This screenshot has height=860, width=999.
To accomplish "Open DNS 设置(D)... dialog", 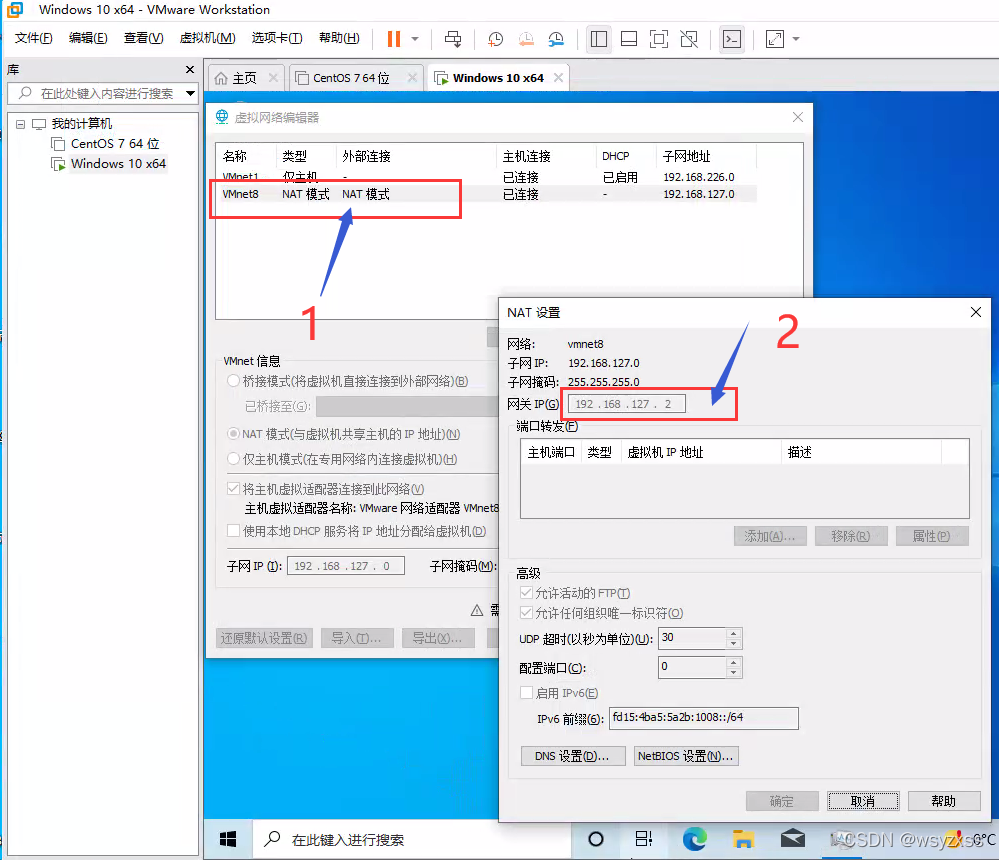I will point(573,756).
